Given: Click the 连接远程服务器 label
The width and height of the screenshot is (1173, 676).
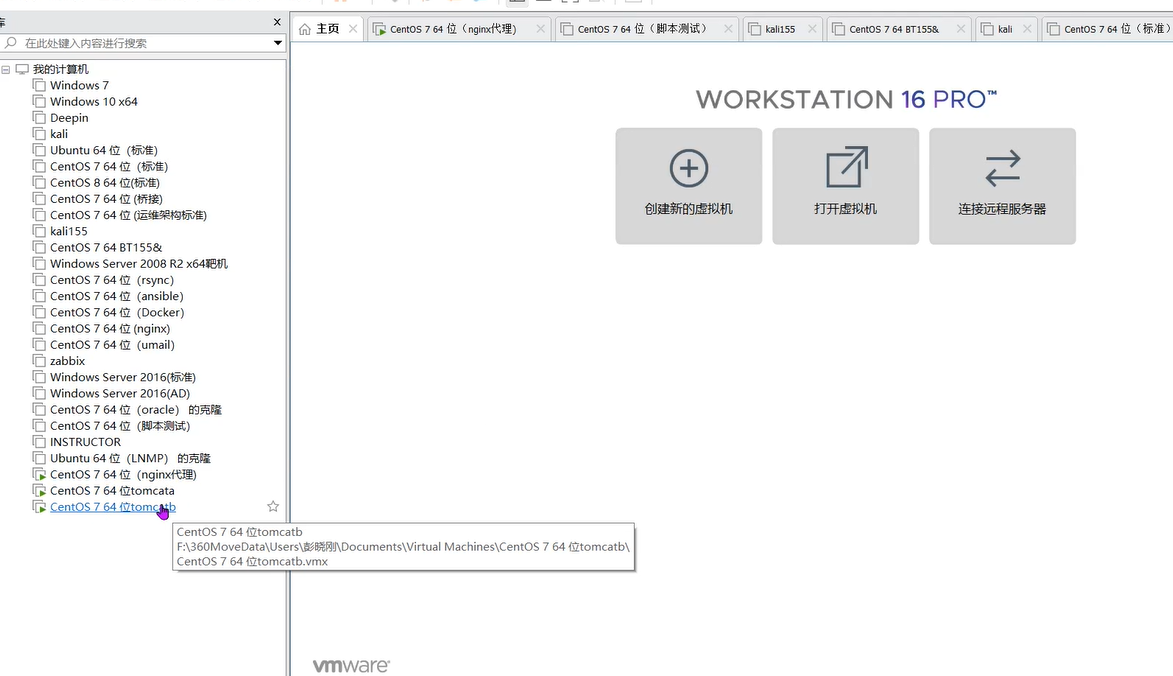Looking at the screenshot, I should 1002,209.
